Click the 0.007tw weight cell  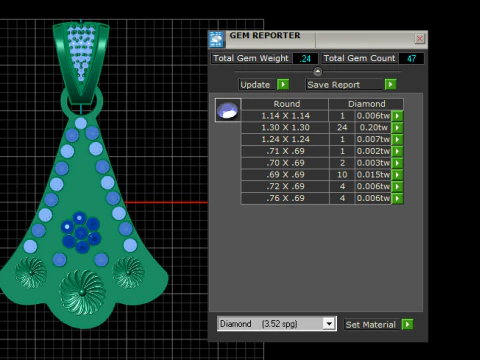tap(373, 139)
